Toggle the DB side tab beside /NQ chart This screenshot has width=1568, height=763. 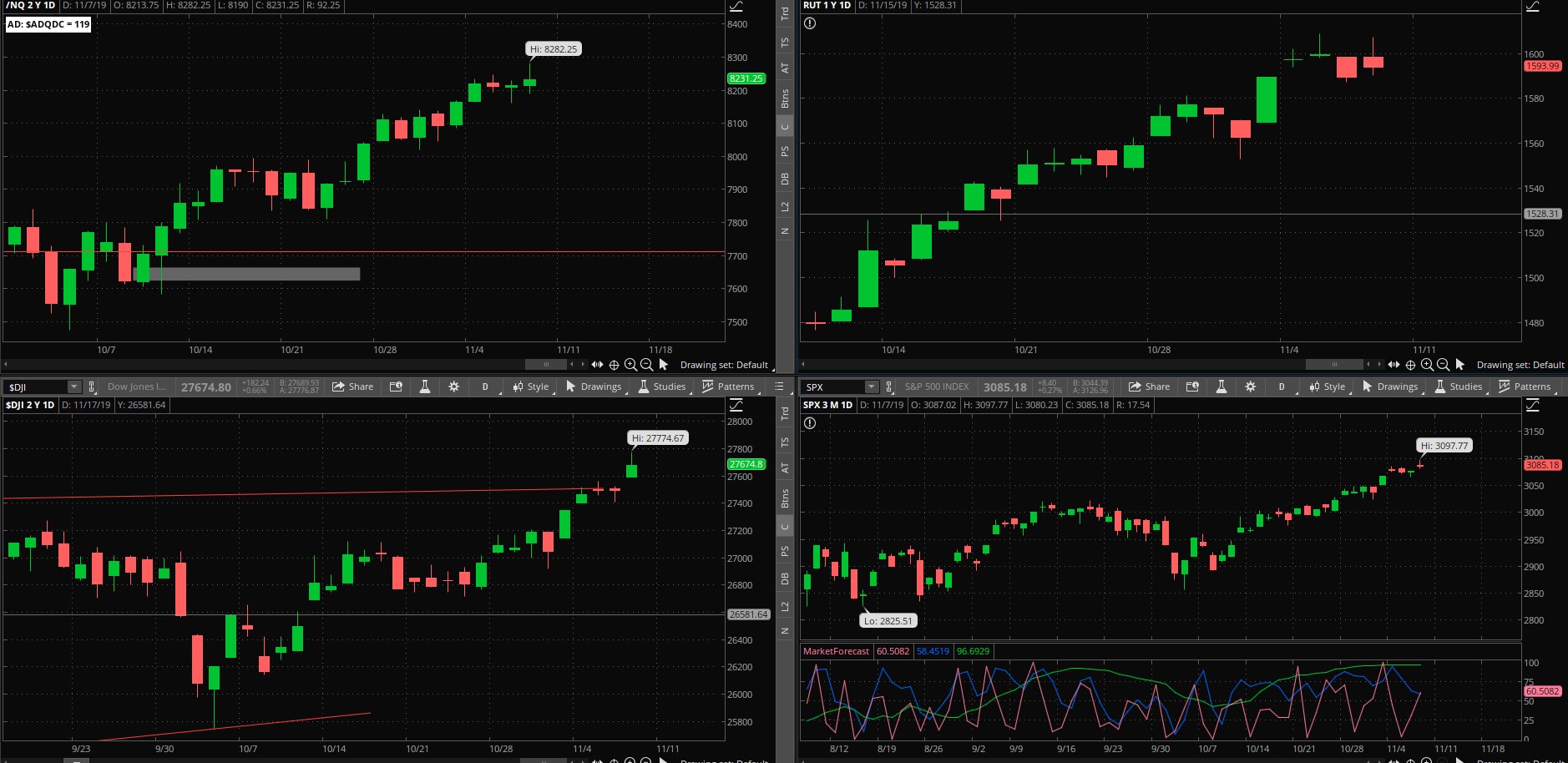click(785, 179)
